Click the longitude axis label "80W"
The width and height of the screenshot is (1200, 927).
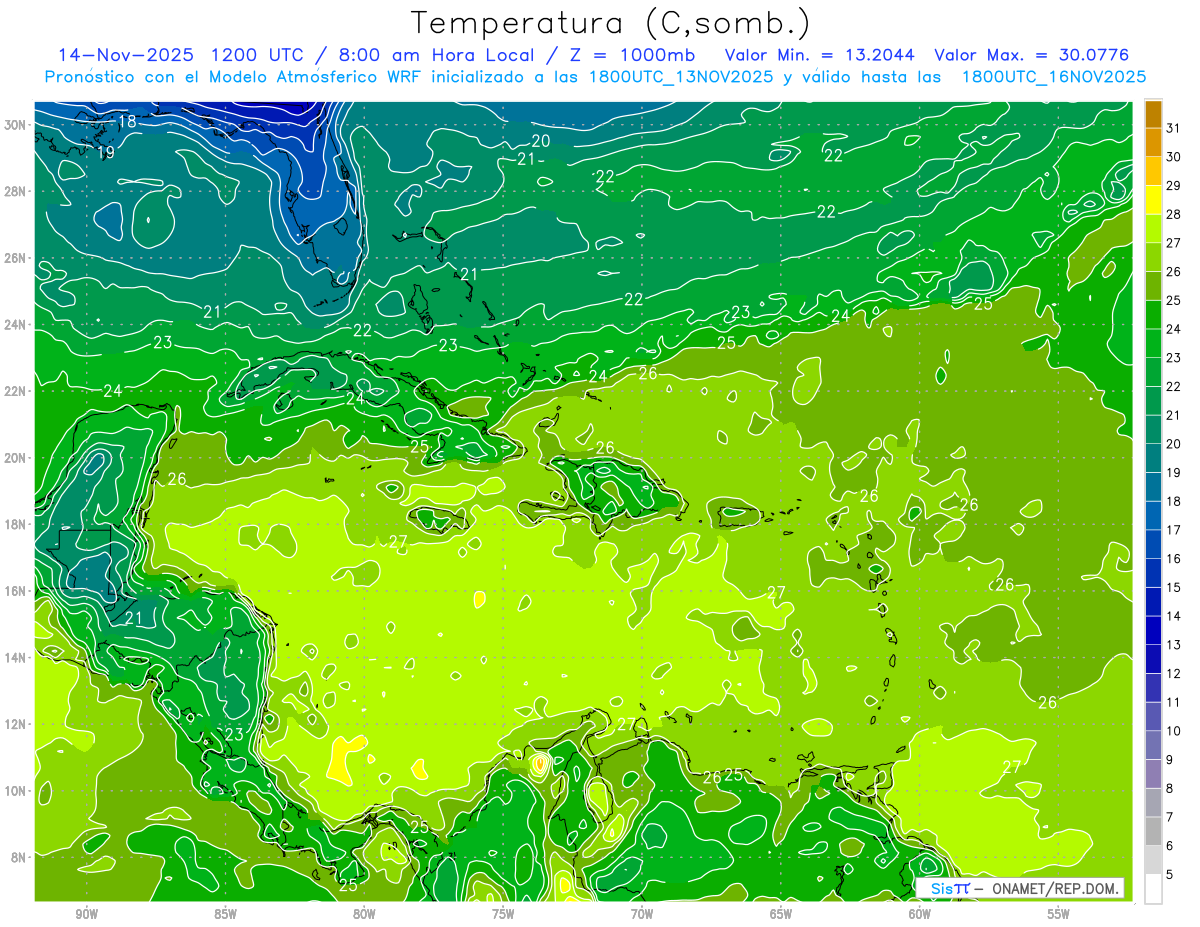click(x=364, y=915)
